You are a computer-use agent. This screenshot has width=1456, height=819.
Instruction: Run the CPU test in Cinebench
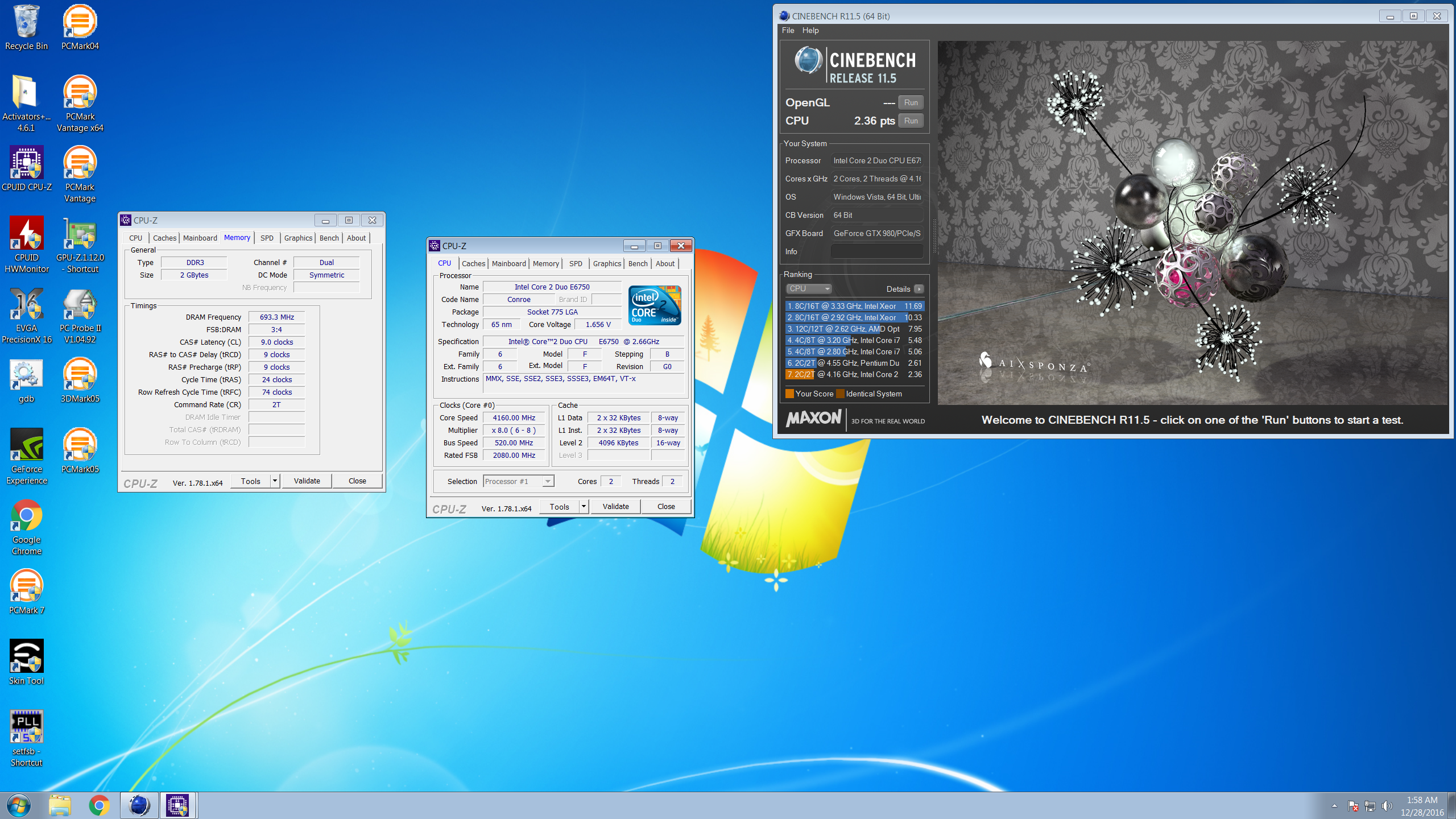click(911, 121)
